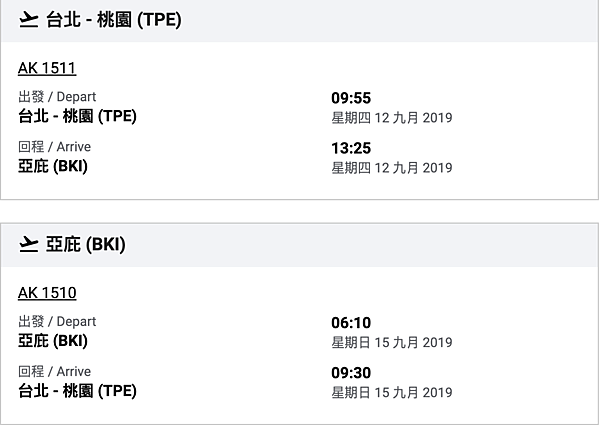Viewport: 600px width, 425px height.
Task: Click the 09:55 departure time
Action: (351, 98)
